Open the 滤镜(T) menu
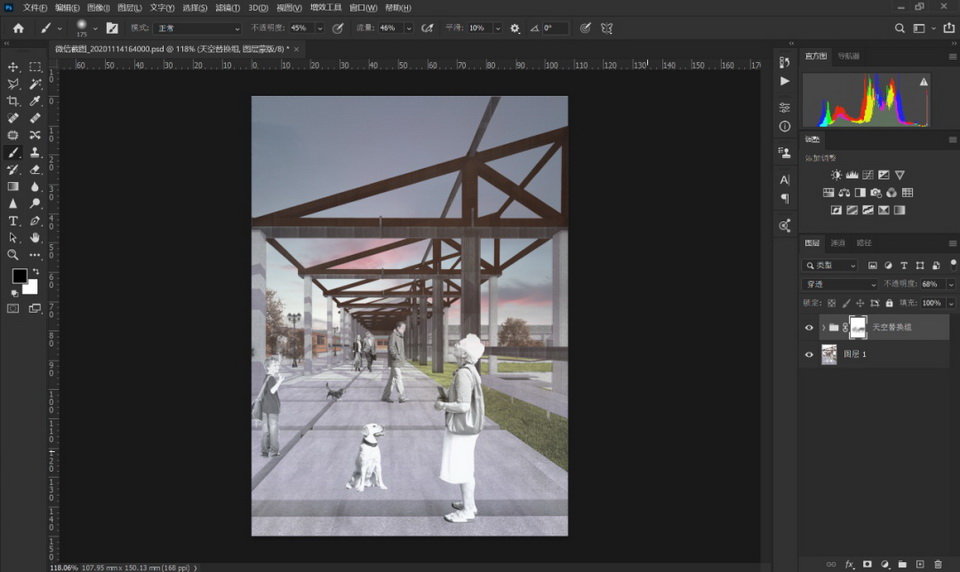 tap(229, 7)
